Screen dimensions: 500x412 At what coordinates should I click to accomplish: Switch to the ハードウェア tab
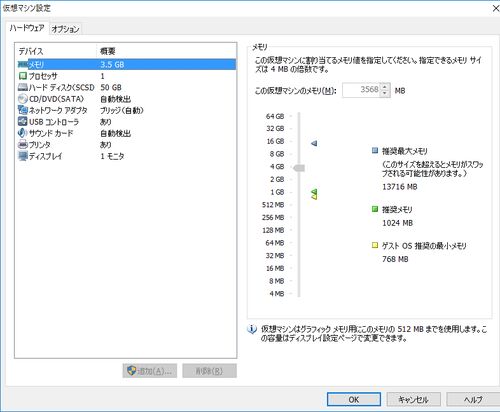tap(27, 28)
